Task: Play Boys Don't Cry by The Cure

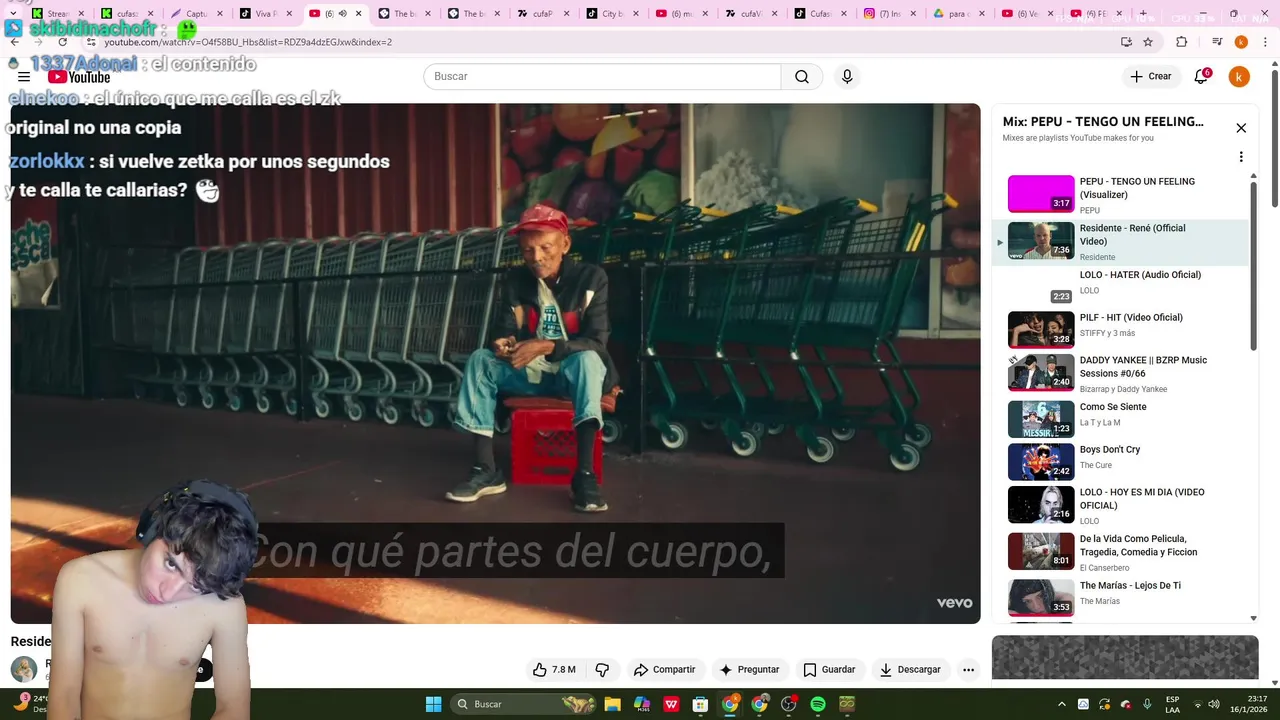Action: point(1122,462)
